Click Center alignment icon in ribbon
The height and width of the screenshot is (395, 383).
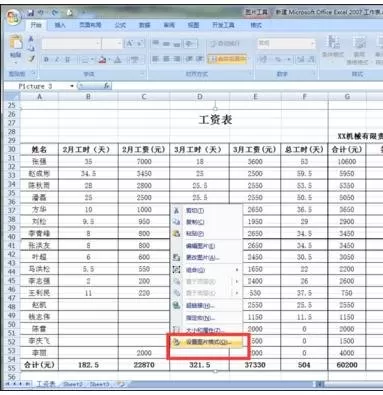pos(166,59)
